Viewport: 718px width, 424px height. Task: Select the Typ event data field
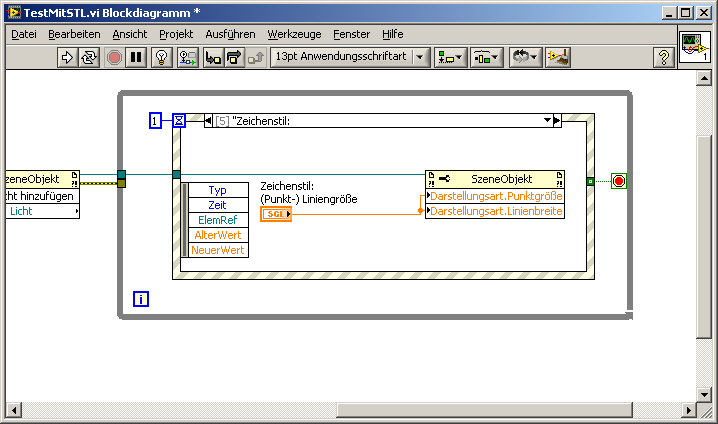point(218,190)
